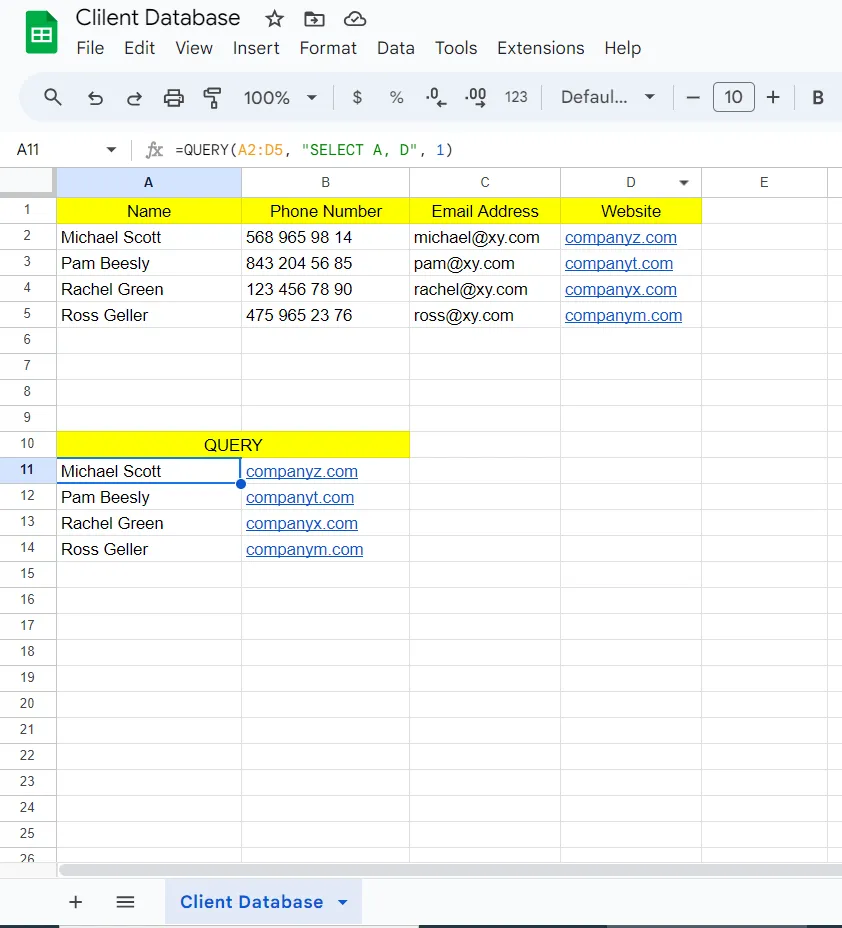This screenshot has height=928, width=842.
Task: Open companyt.com link in row 3
Action: point(618,263)
